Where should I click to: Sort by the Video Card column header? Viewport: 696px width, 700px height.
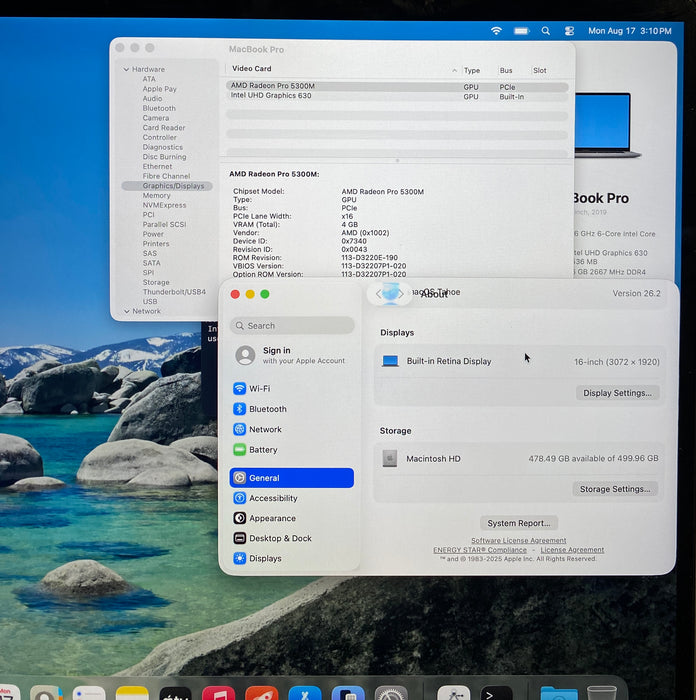click(x=251, y=68)
